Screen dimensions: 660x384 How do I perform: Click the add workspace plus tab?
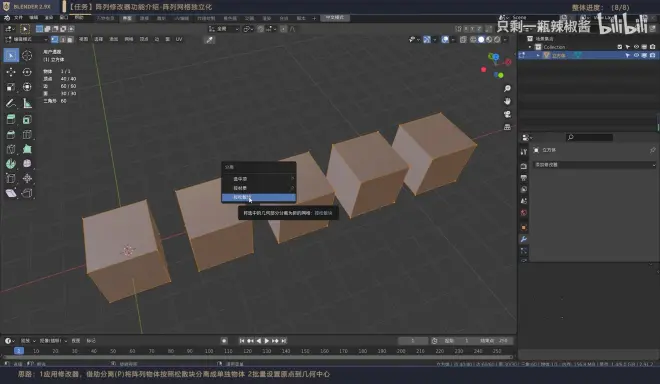pyautogui.click(x=314, y=18)
